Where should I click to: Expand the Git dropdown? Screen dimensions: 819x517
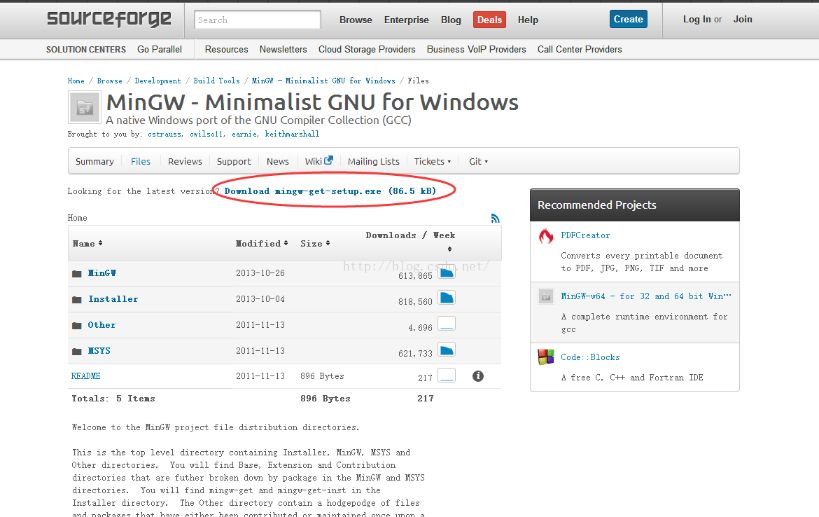coord(478,161)
